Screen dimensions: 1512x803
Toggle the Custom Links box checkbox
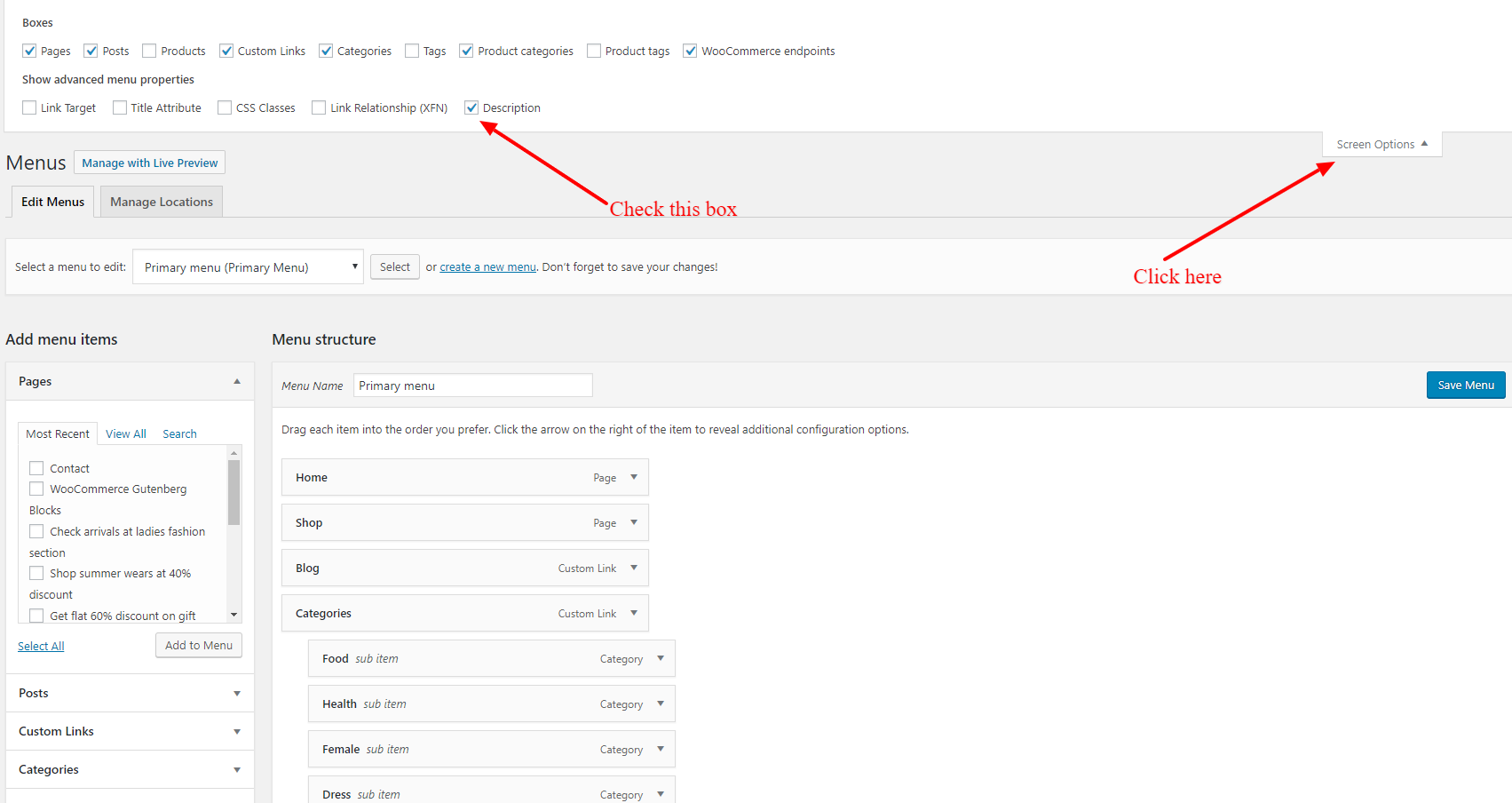tap(226, 51)
